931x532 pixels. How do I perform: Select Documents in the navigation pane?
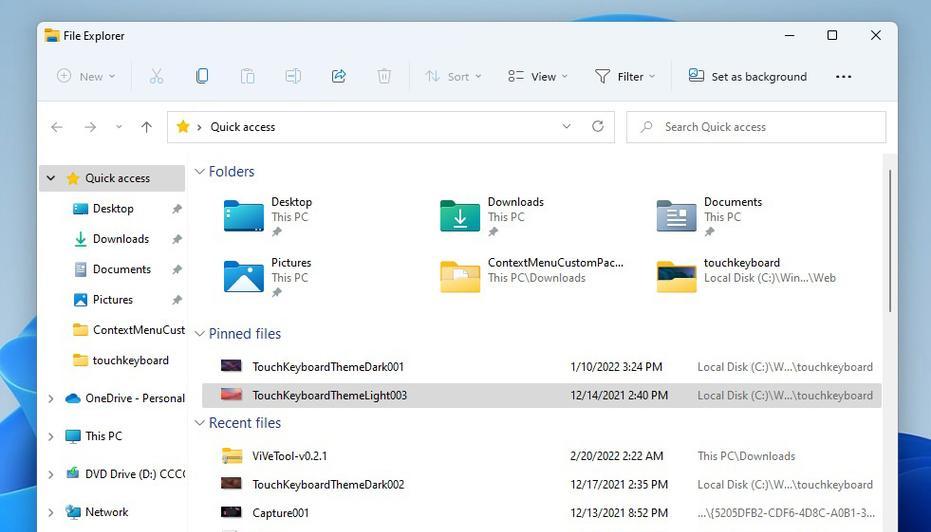(x=112, y=270)
